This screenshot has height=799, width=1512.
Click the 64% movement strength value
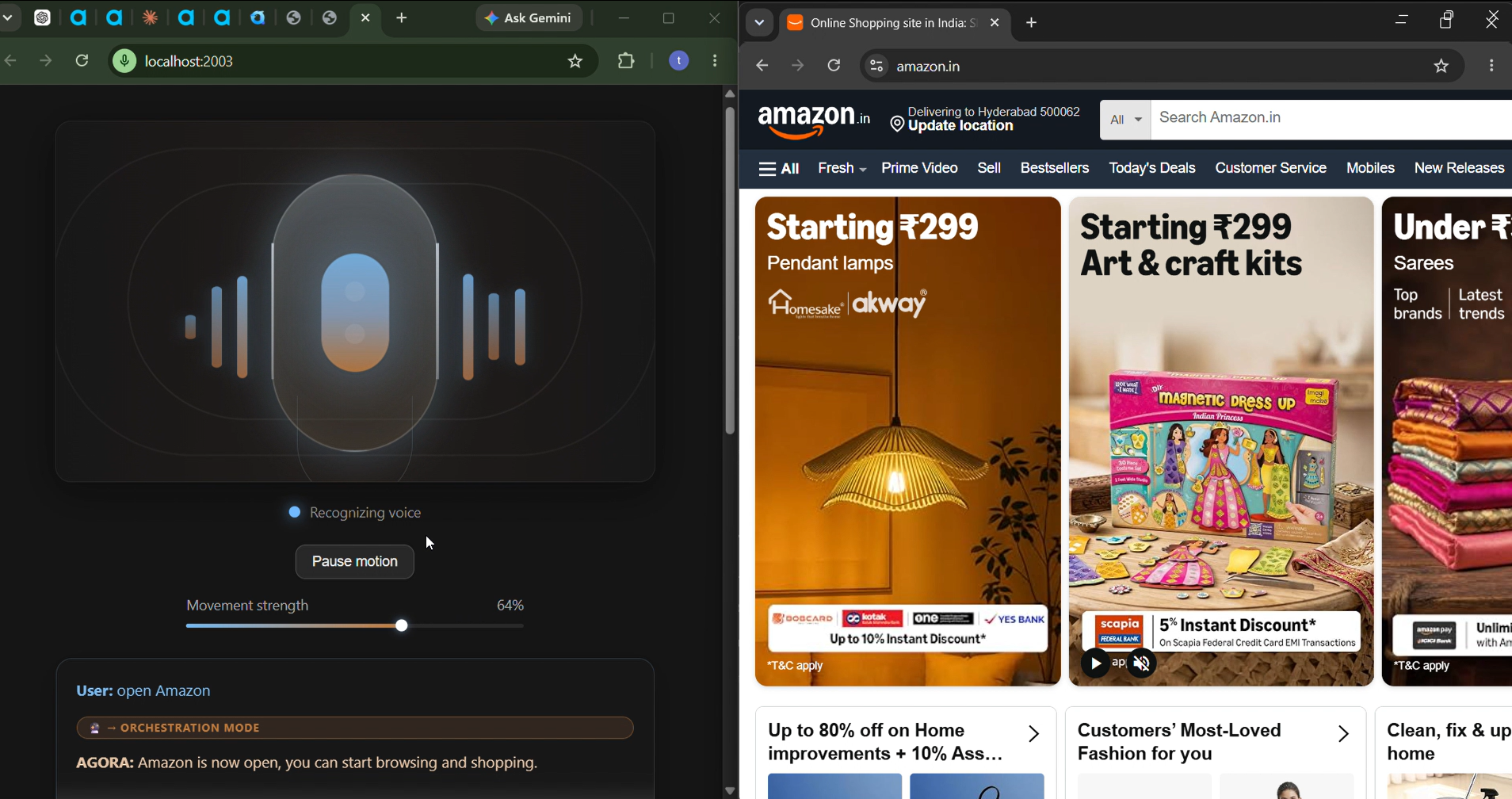(510, 606)
